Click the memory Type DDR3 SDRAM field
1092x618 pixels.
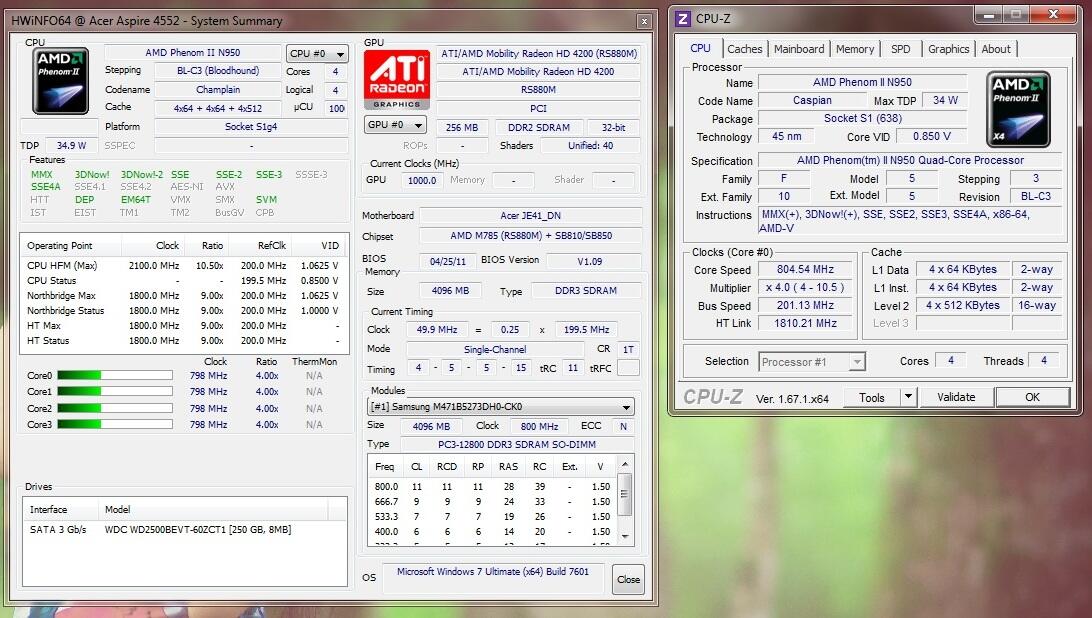(585, 291)
